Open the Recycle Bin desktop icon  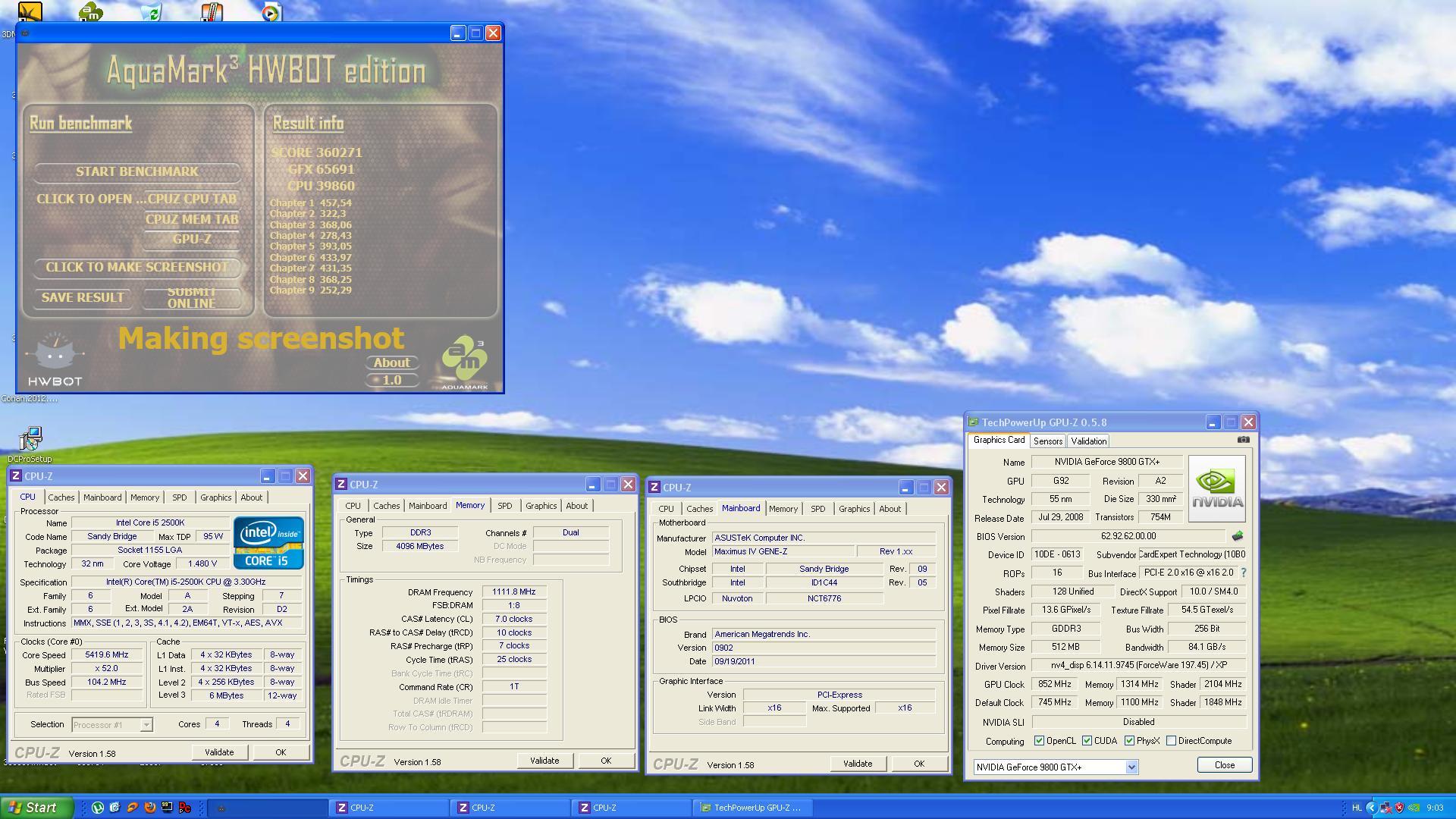tap(151, 11)
